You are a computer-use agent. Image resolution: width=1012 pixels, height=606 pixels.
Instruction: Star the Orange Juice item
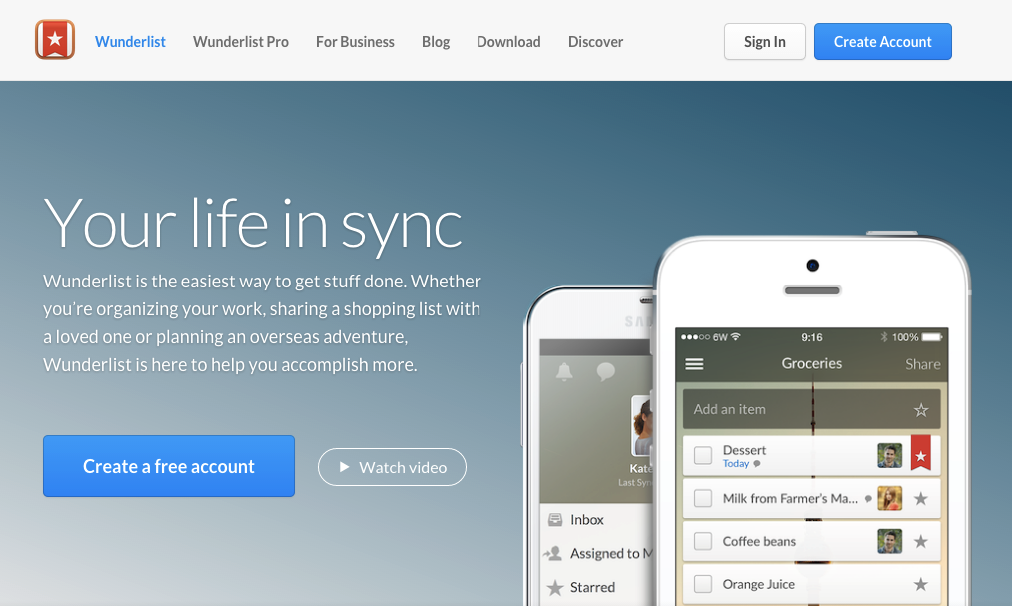[921, 584]
